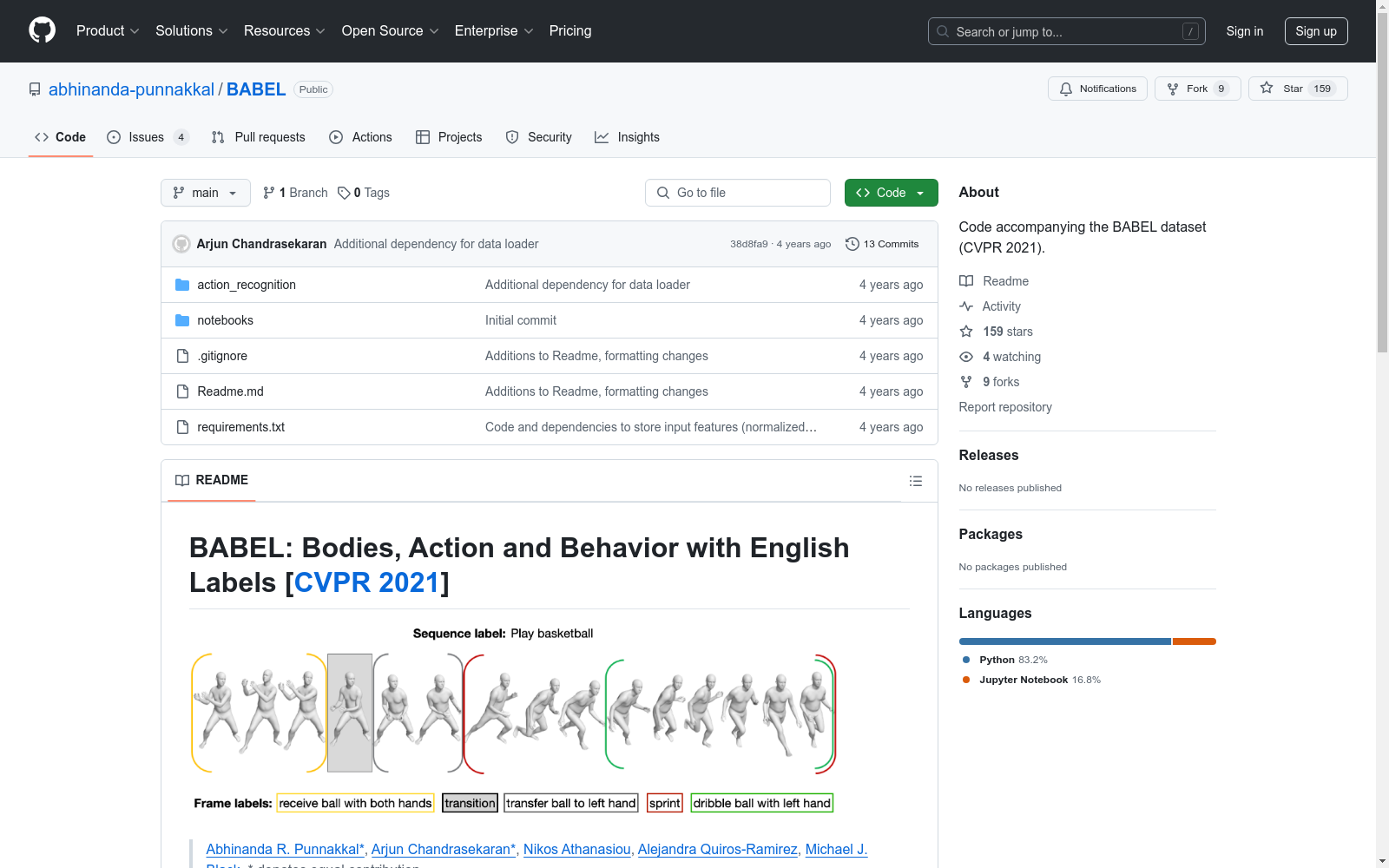
Task: Open Nikos Athanasiou author link
Action: (x=577, y=849)
